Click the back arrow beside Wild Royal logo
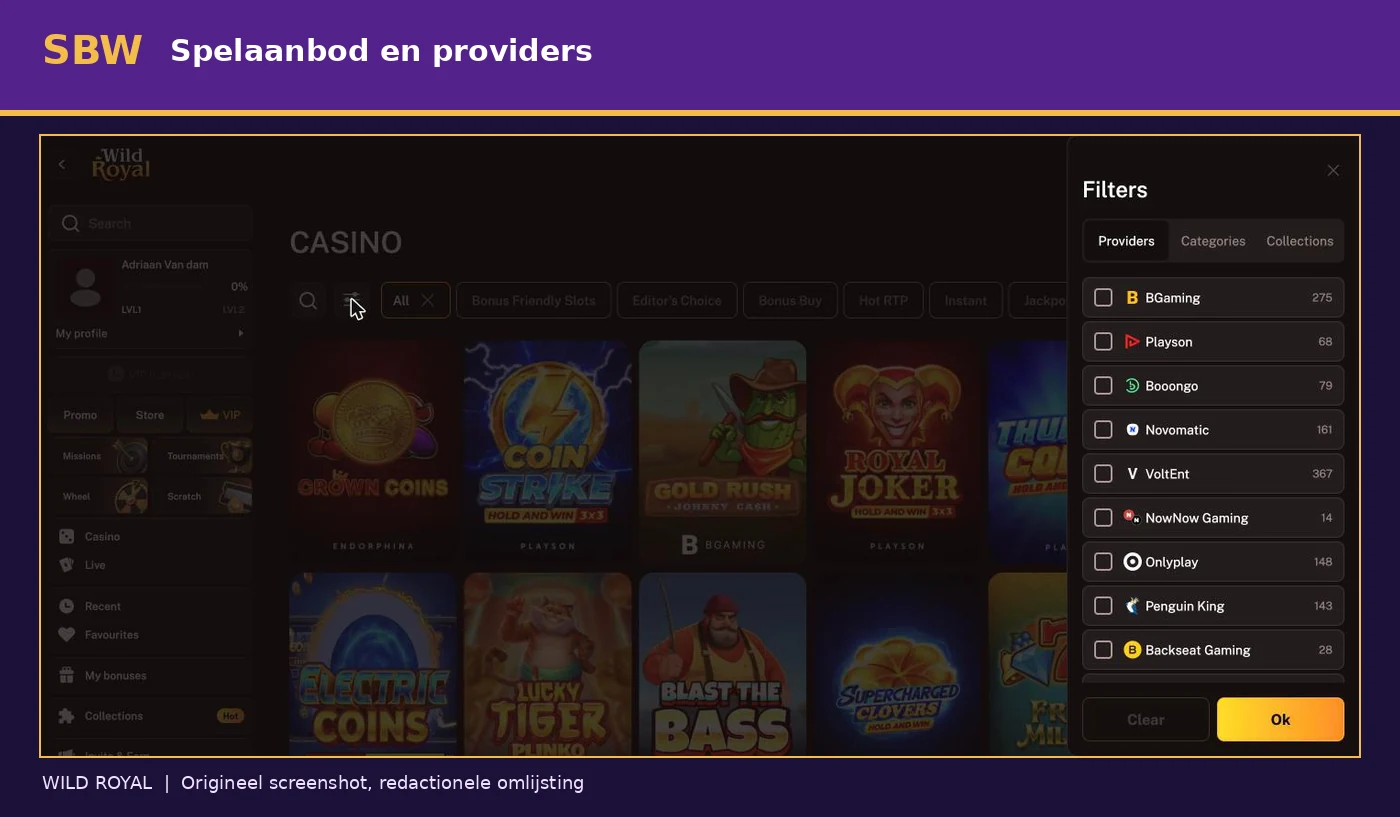 (62, 164)
